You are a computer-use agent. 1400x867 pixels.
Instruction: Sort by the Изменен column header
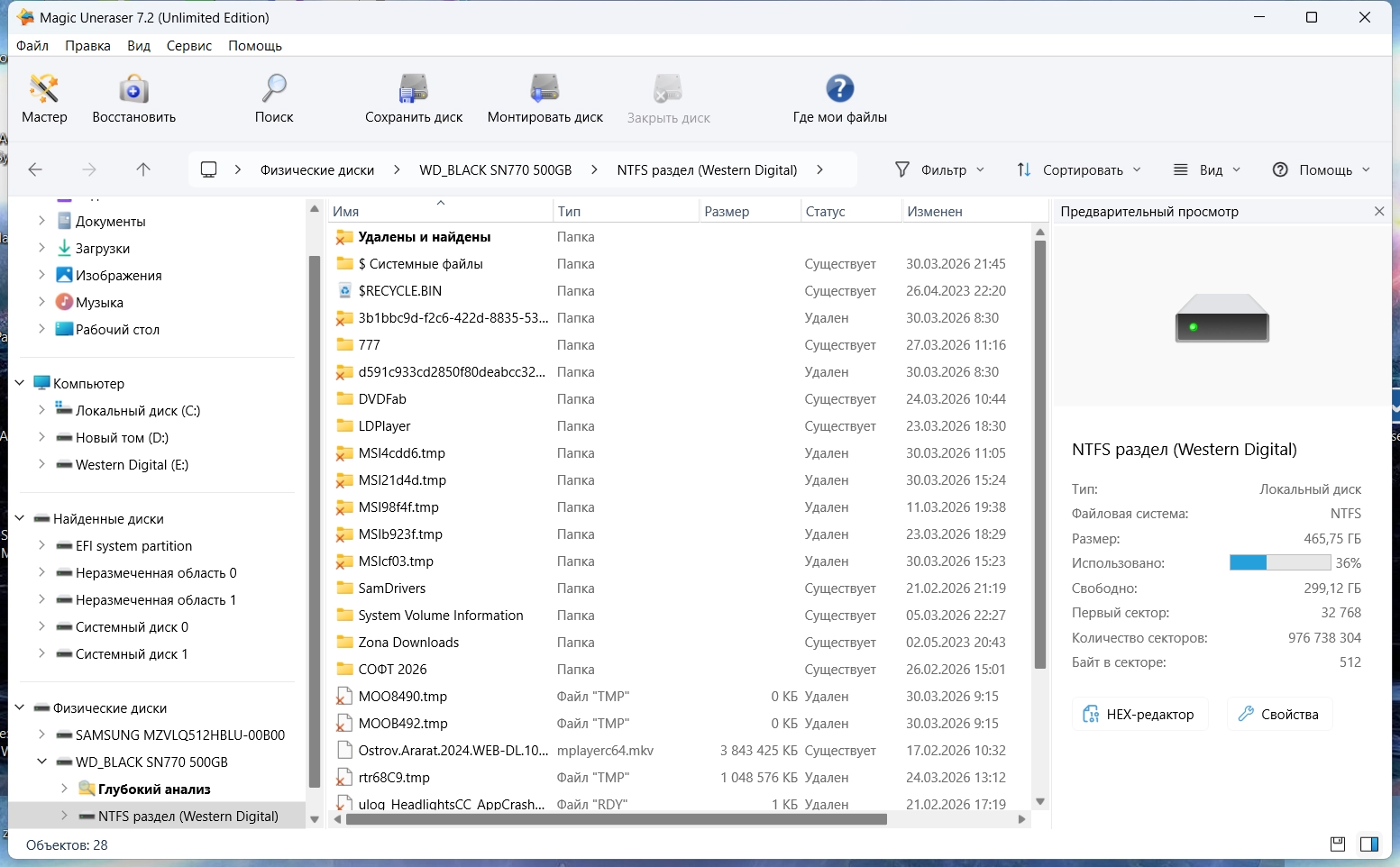click(x=975, y=211)
